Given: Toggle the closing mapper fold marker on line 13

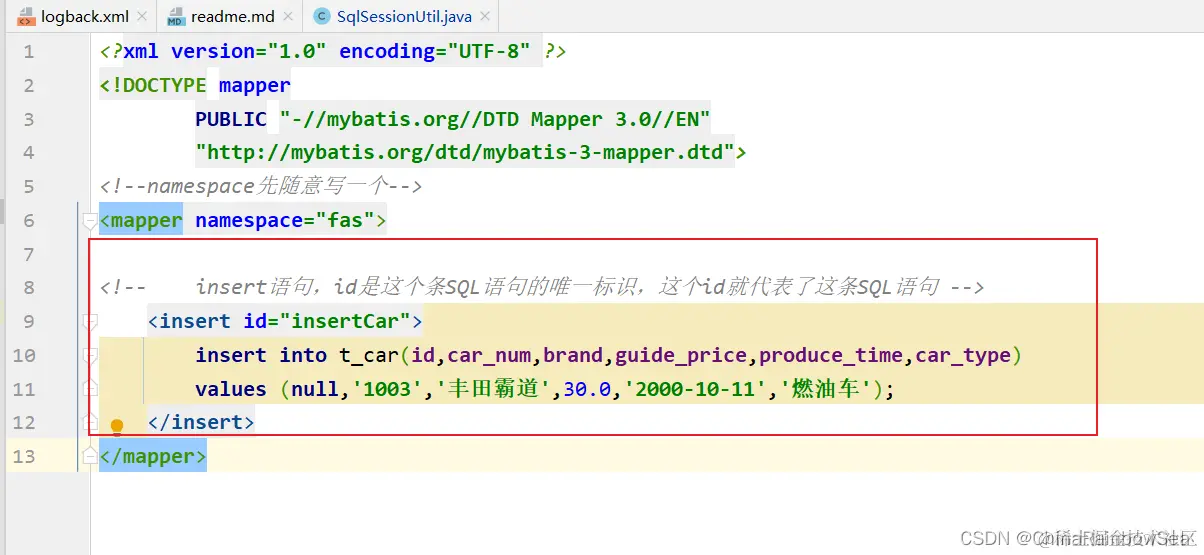Looking at the screenshot, I should click(x=90, y=455).
